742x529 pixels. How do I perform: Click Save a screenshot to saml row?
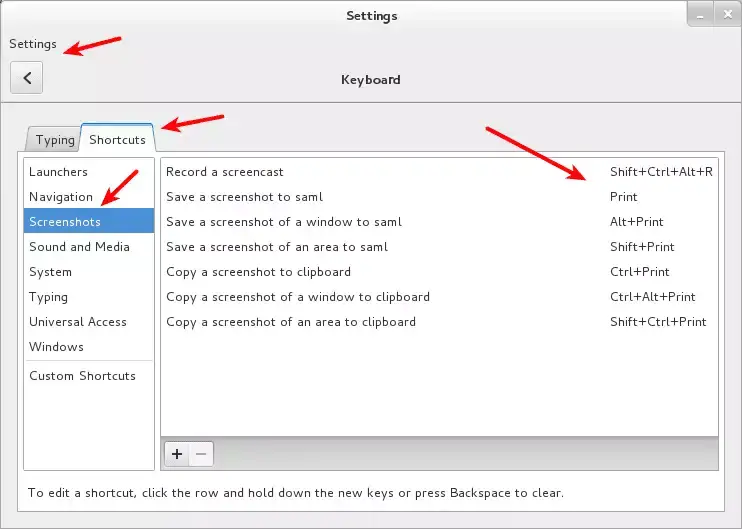(439, 197)
